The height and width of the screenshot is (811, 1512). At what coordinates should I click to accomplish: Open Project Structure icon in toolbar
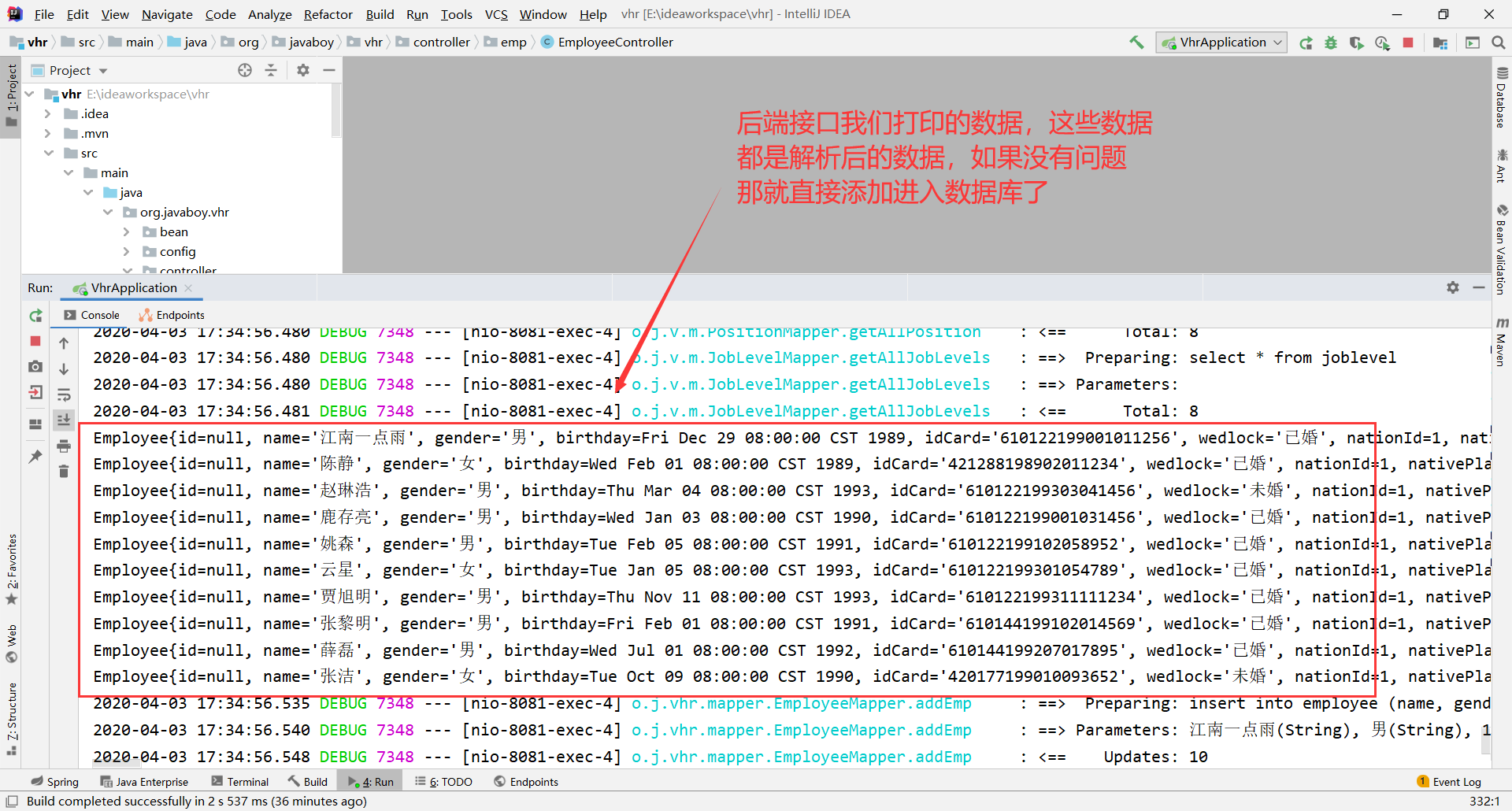click(x=1440, y=43)
